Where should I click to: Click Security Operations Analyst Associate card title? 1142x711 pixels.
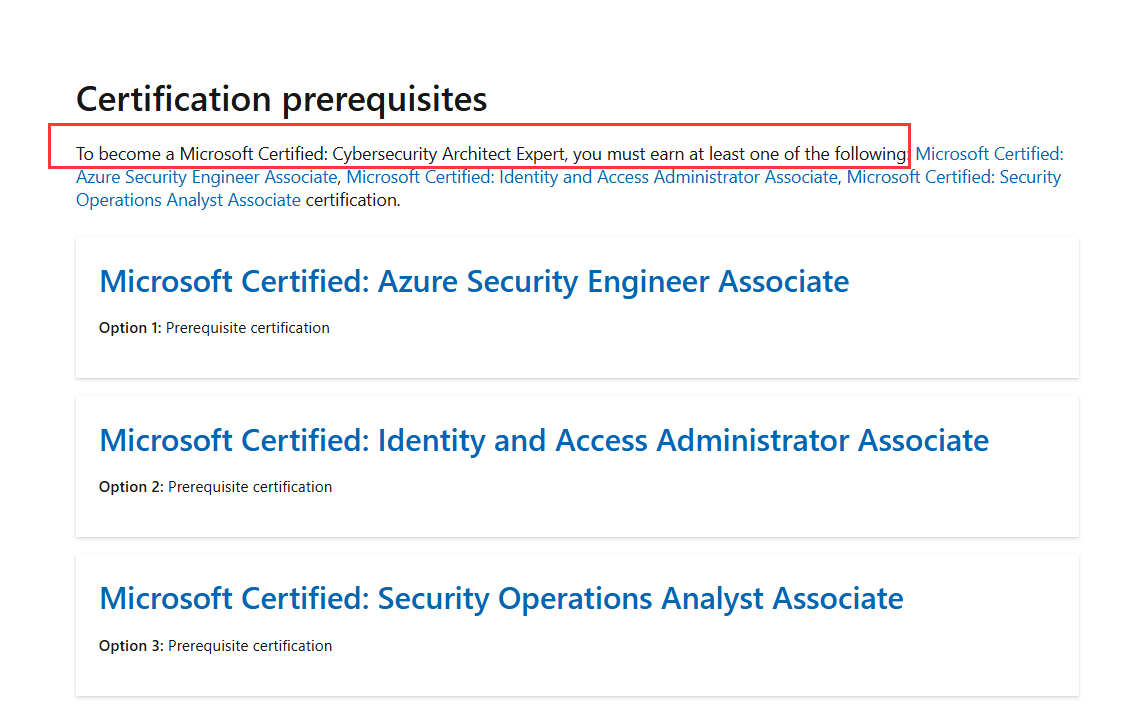pyautogui.click(x=501, y=599)
